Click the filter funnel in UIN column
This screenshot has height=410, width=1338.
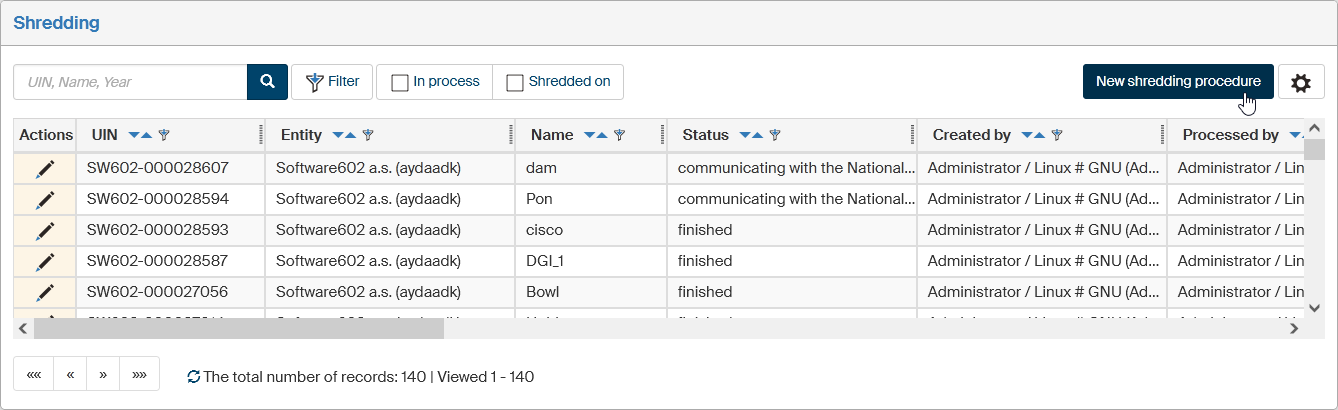point(164,135)
